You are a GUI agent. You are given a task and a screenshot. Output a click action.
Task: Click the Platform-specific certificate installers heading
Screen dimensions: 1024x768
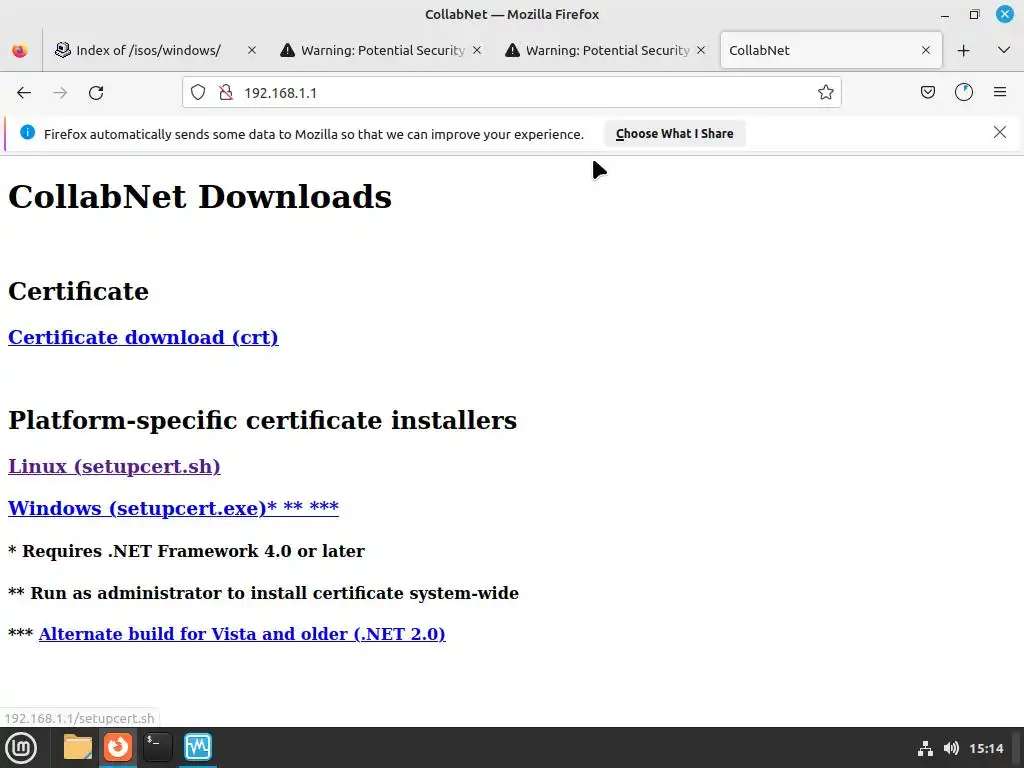(x=263, y=420)
